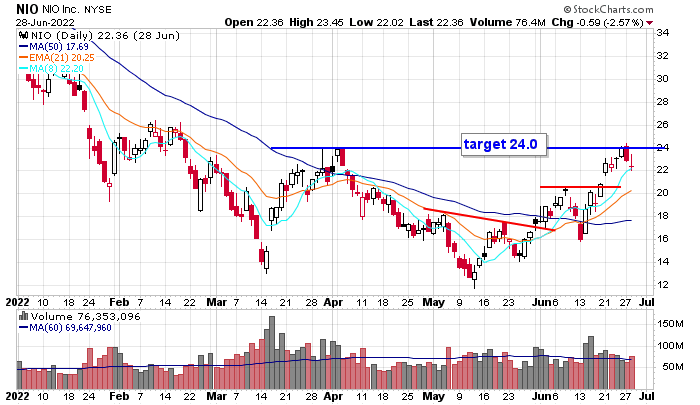Click the red down-arrow change indicator
The height and width of the screenshot is (405, 700).
pos(649,23)
